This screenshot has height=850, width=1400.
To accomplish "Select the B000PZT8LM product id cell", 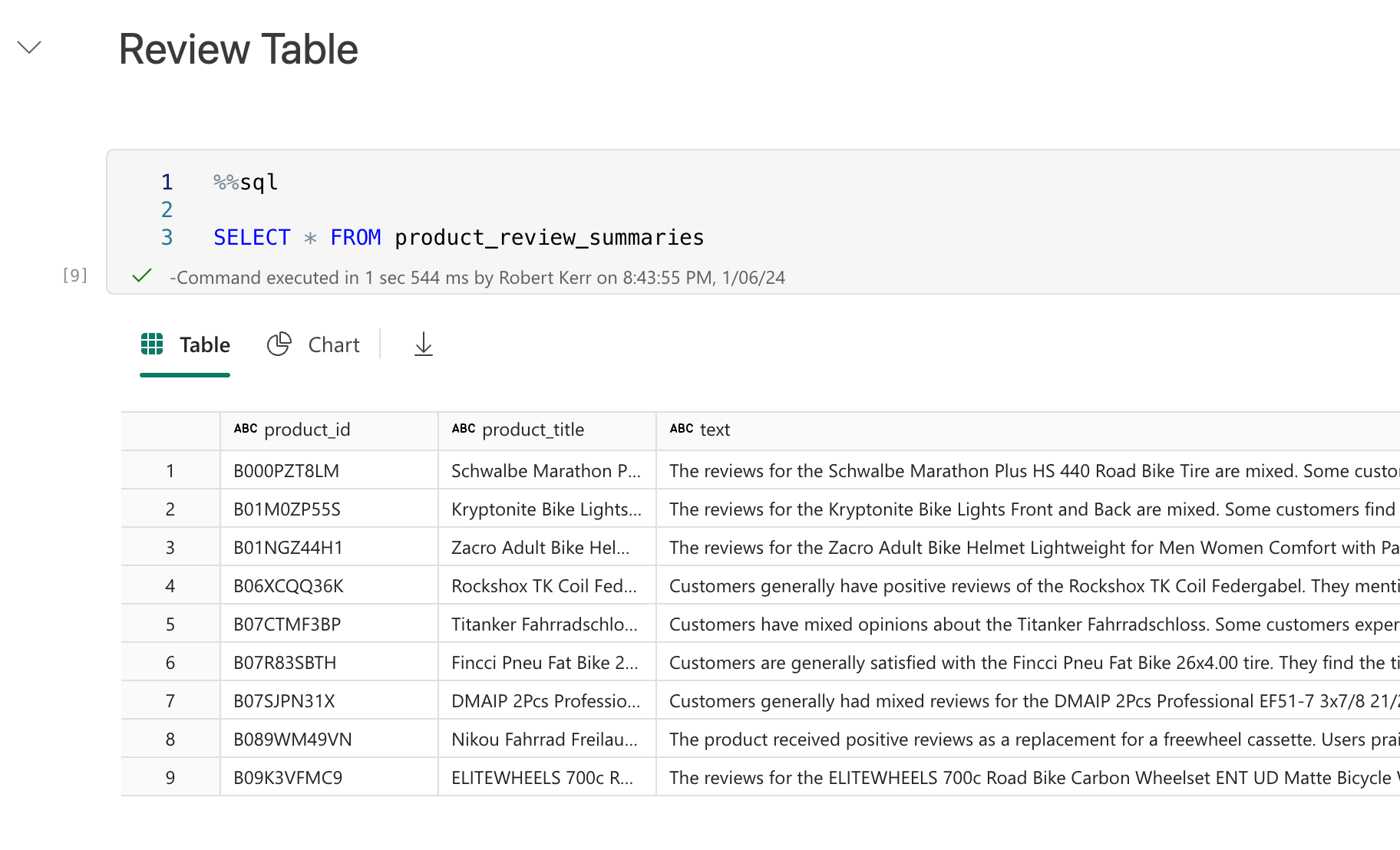I will click(x=286, y=471).
